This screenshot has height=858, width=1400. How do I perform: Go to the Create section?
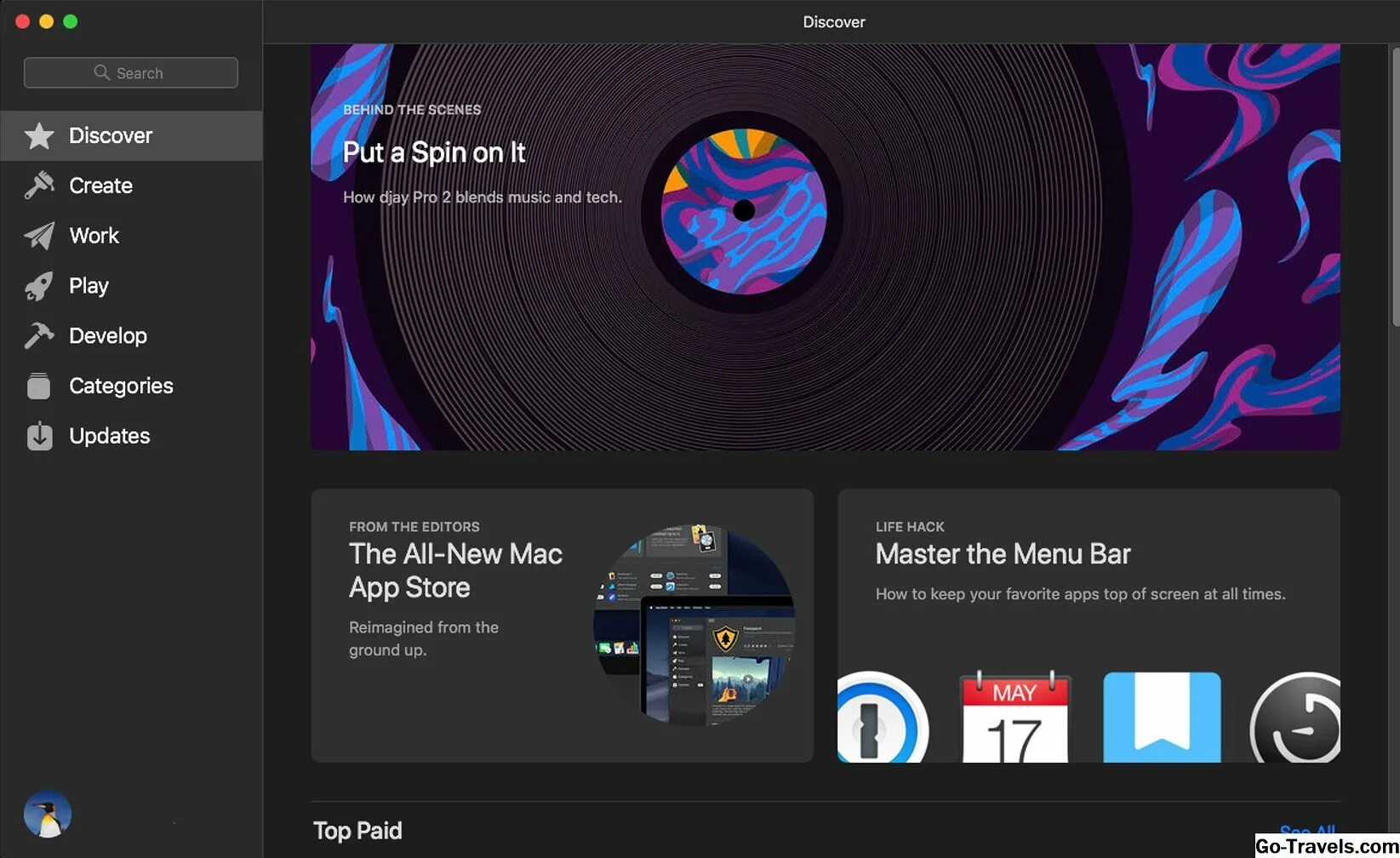pos(131,186)
